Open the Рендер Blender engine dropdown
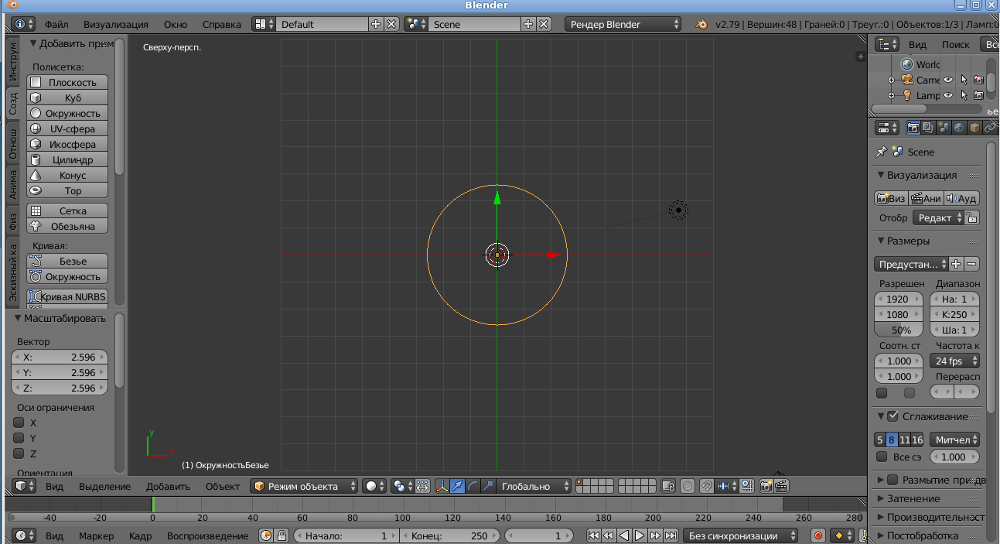 tap(623, 24)
